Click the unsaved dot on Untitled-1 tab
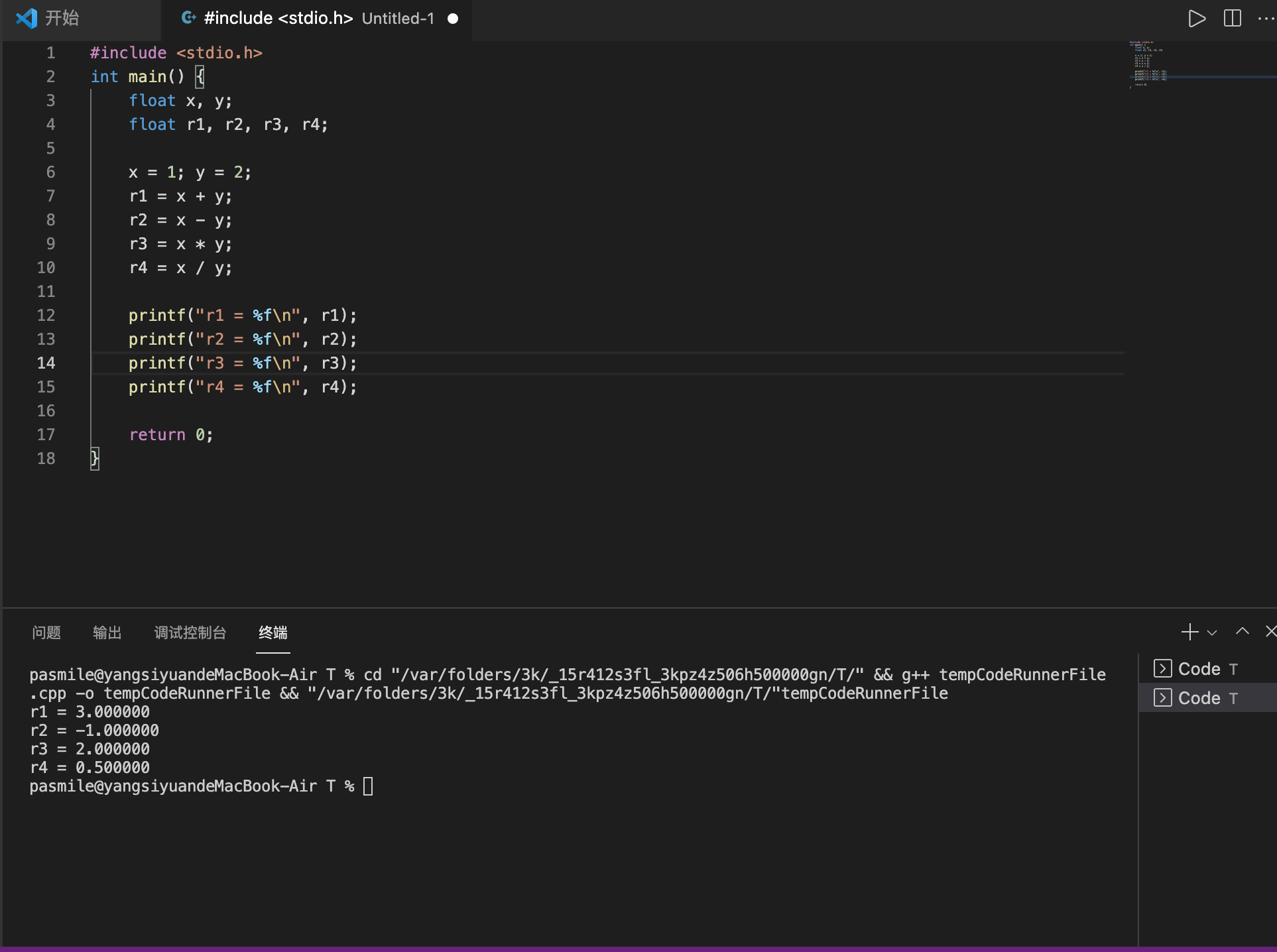 (x=453, y=19)
